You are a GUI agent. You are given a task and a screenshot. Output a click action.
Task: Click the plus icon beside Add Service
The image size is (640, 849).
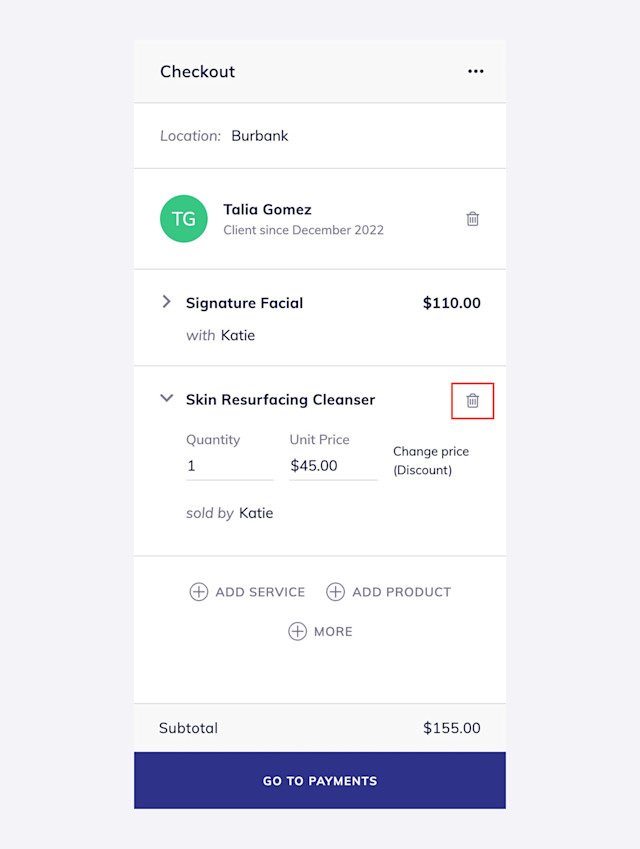(199, 592)
